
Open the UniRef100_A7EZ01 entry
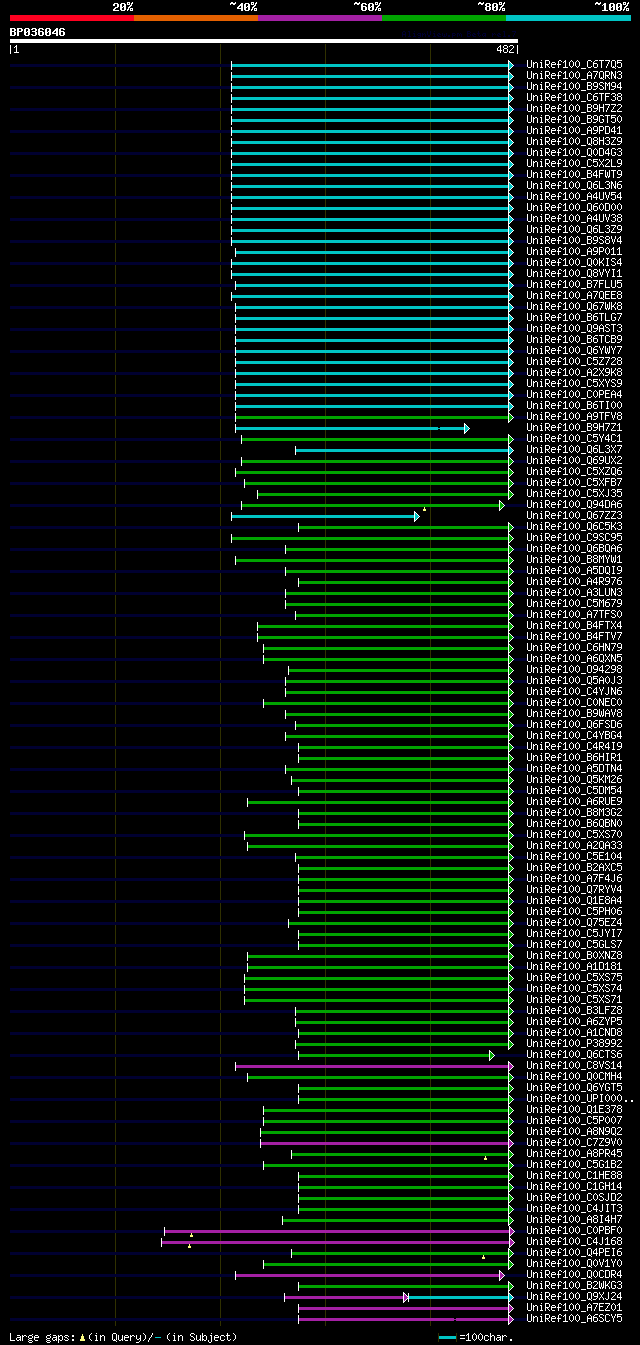coord(574,1307)
